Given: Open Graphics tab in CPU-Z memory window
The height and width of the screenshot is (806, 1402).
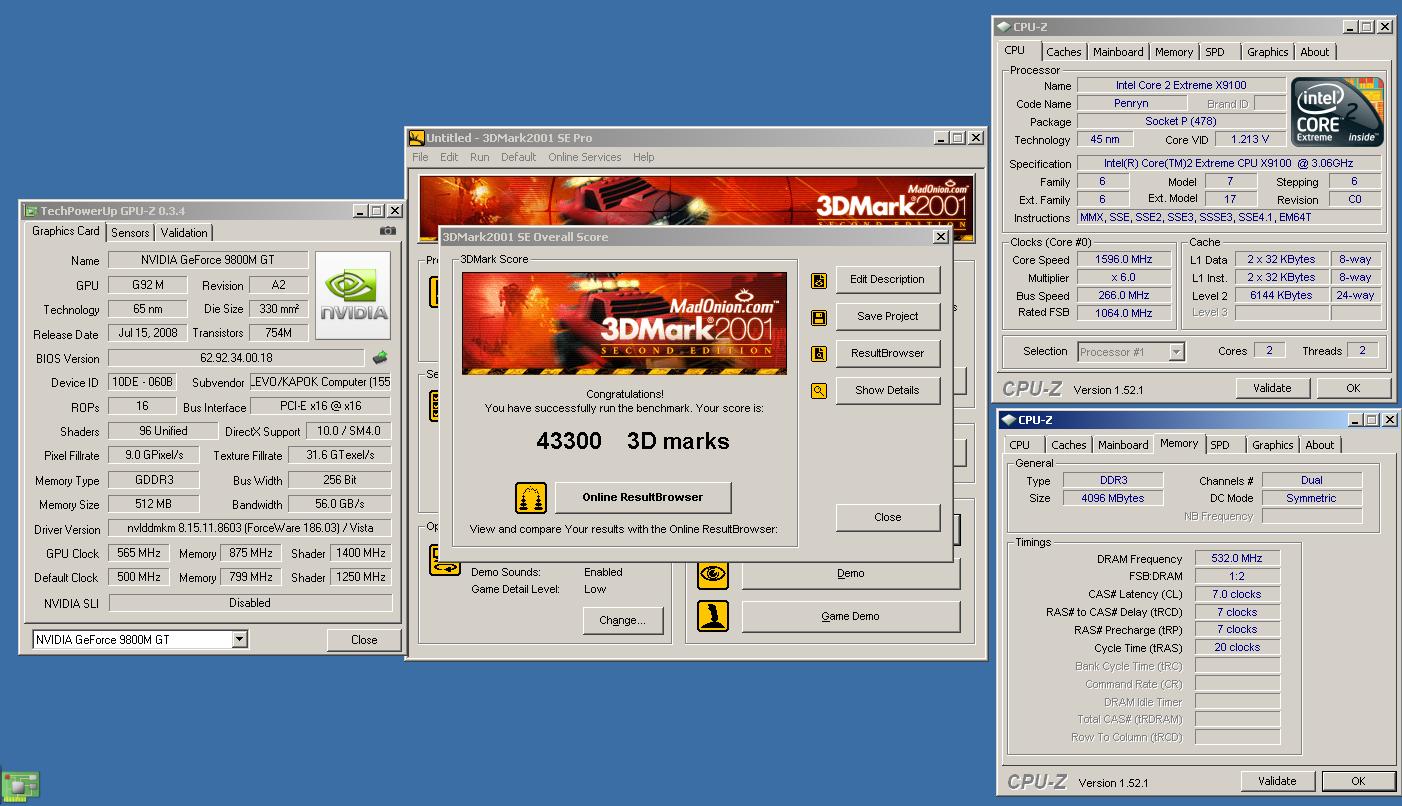Looking at the screenshot, I should point(1272,445).
